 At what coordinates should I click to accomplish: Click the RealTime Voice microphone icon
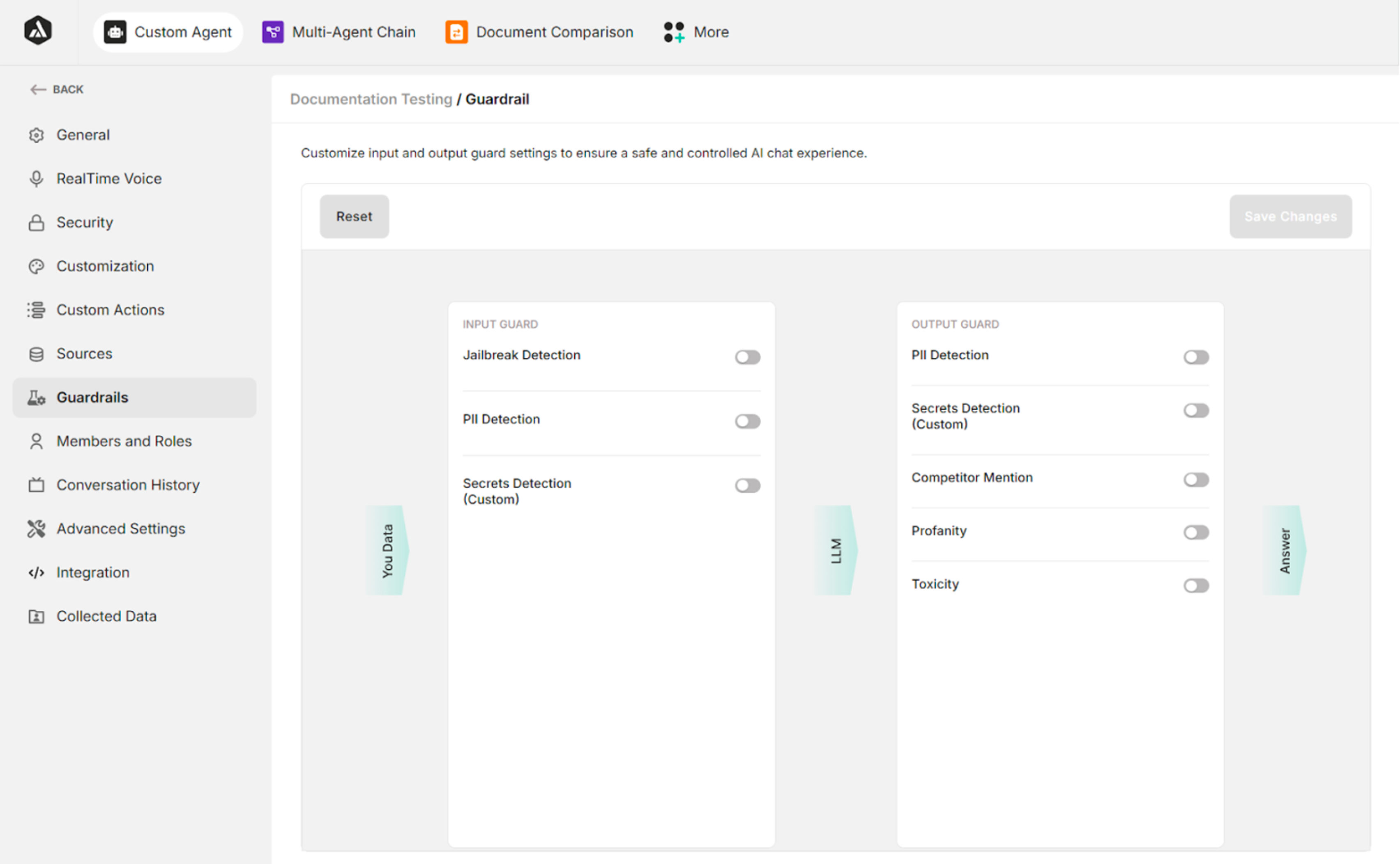coord(36,179)
